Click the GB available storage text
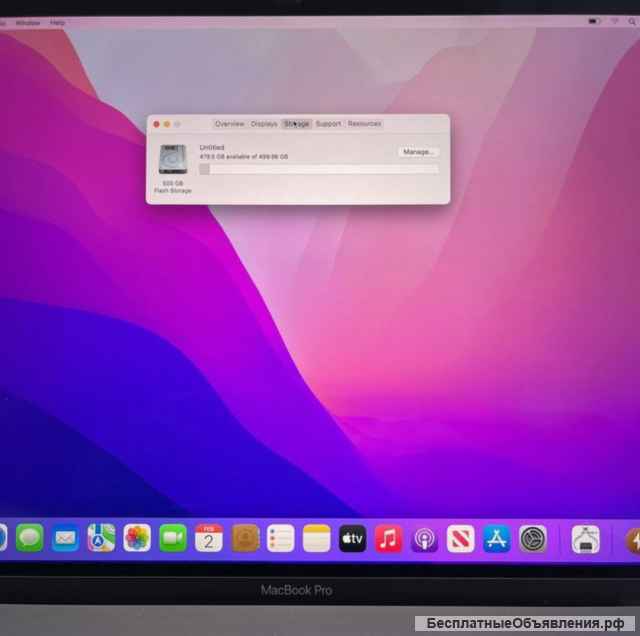 [x=244, y=157]
